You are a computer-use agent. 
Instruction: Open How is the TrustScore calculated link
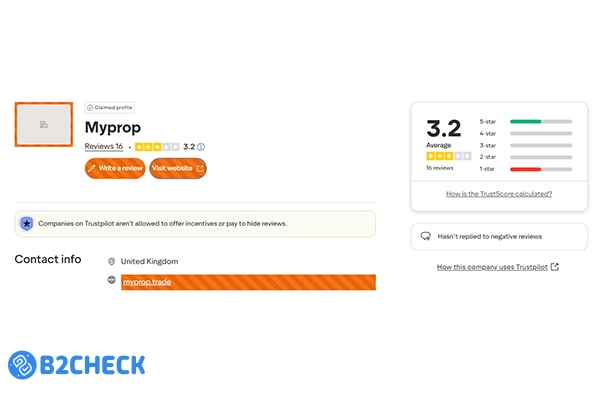pyautogui.click(x=499, y=194)
